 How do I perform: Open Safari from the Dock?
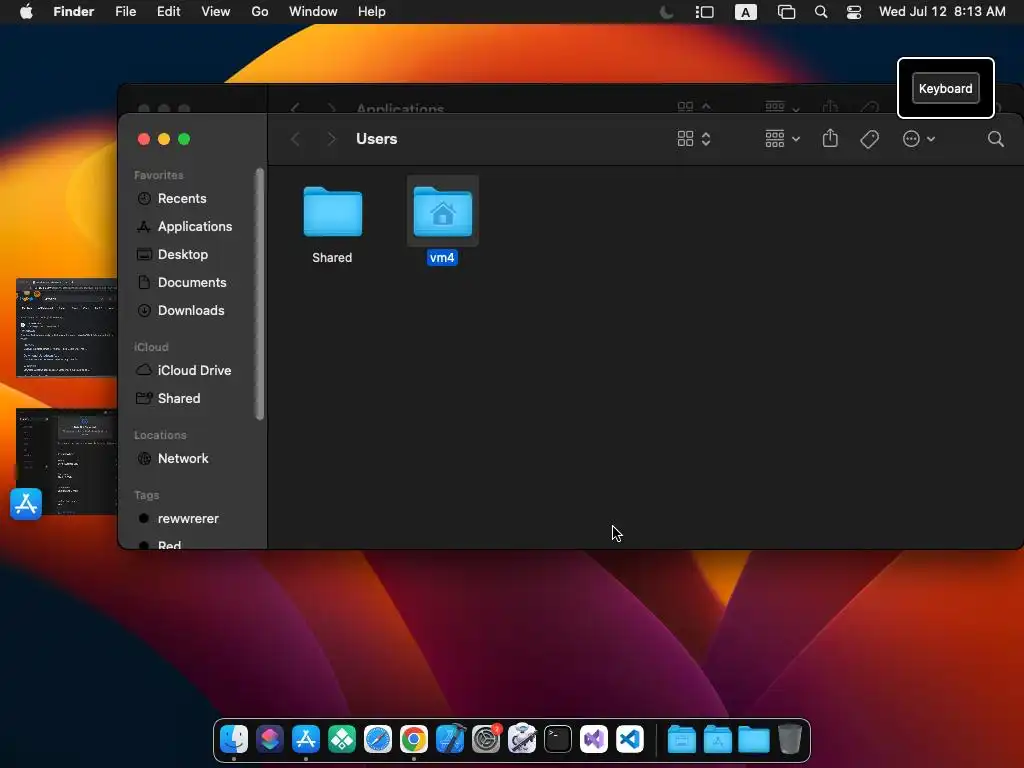[x=378, y=739]
